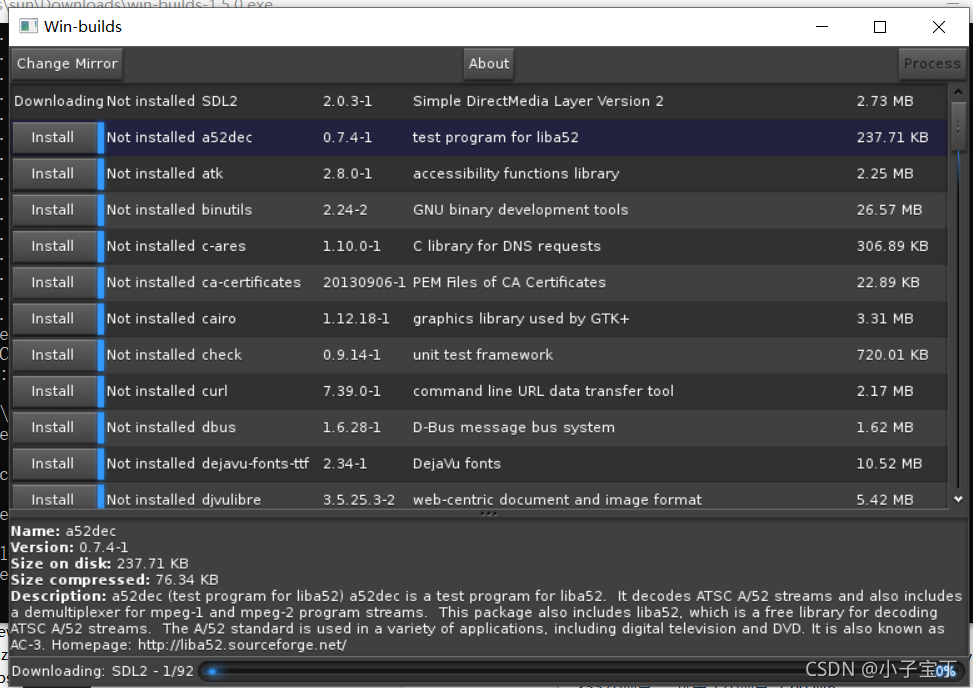
Task: Select the djvulibre package name
Action: click(x=231, y=500)
